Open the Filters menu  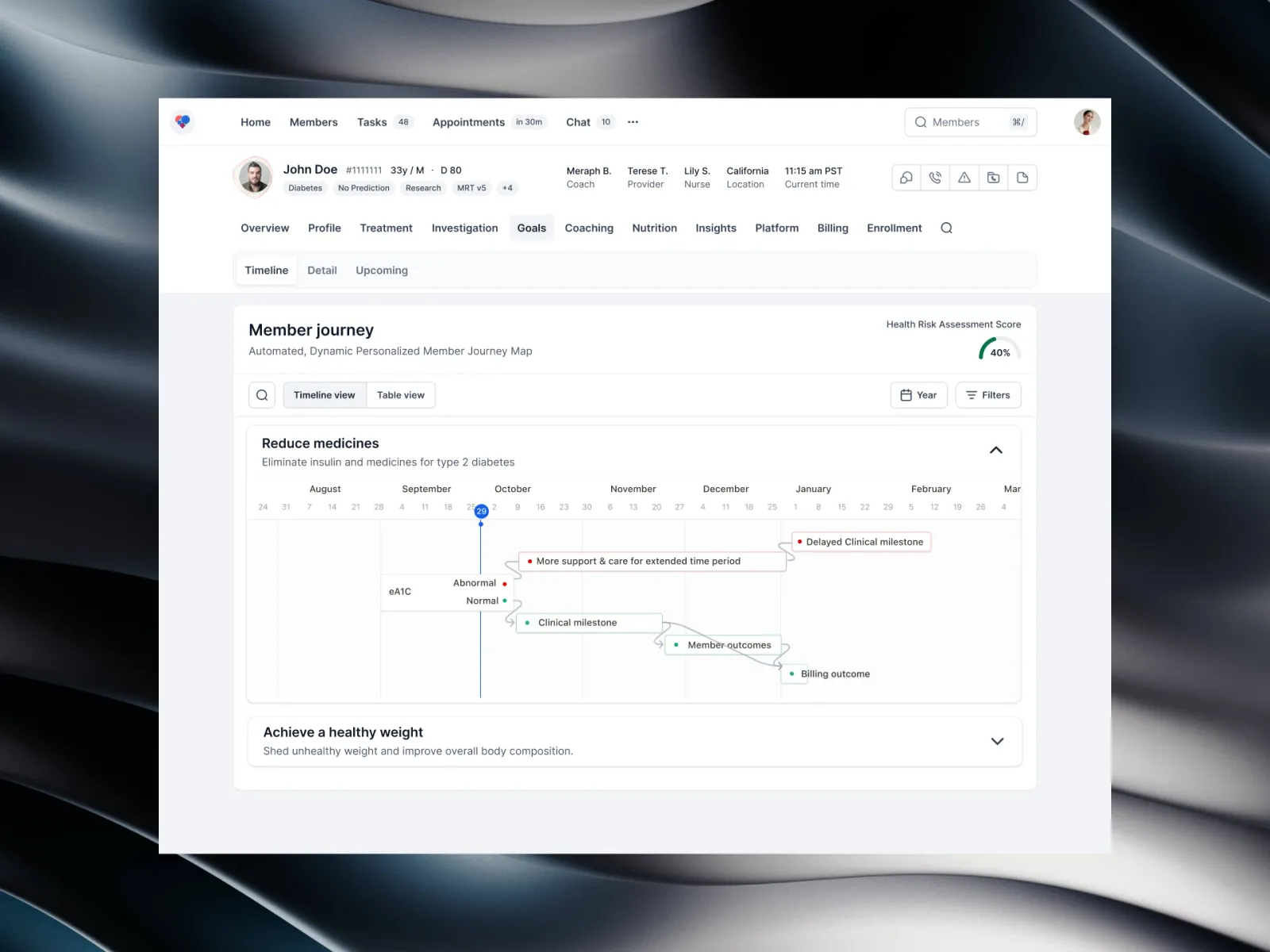click(988, 395)
